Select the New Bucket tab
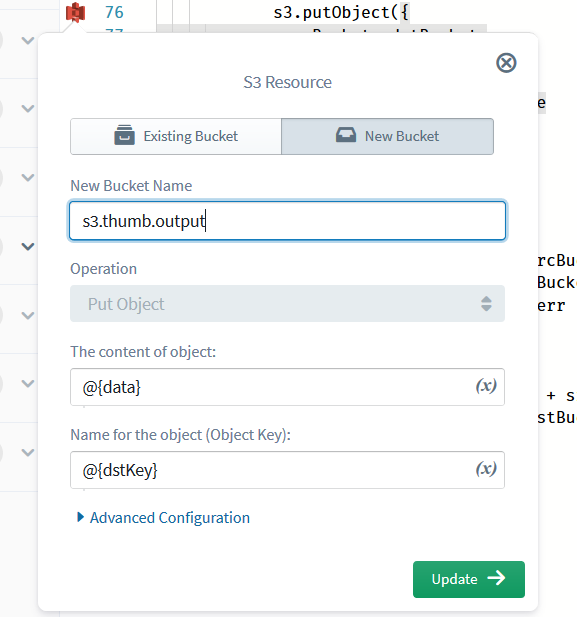 point(387,136)
